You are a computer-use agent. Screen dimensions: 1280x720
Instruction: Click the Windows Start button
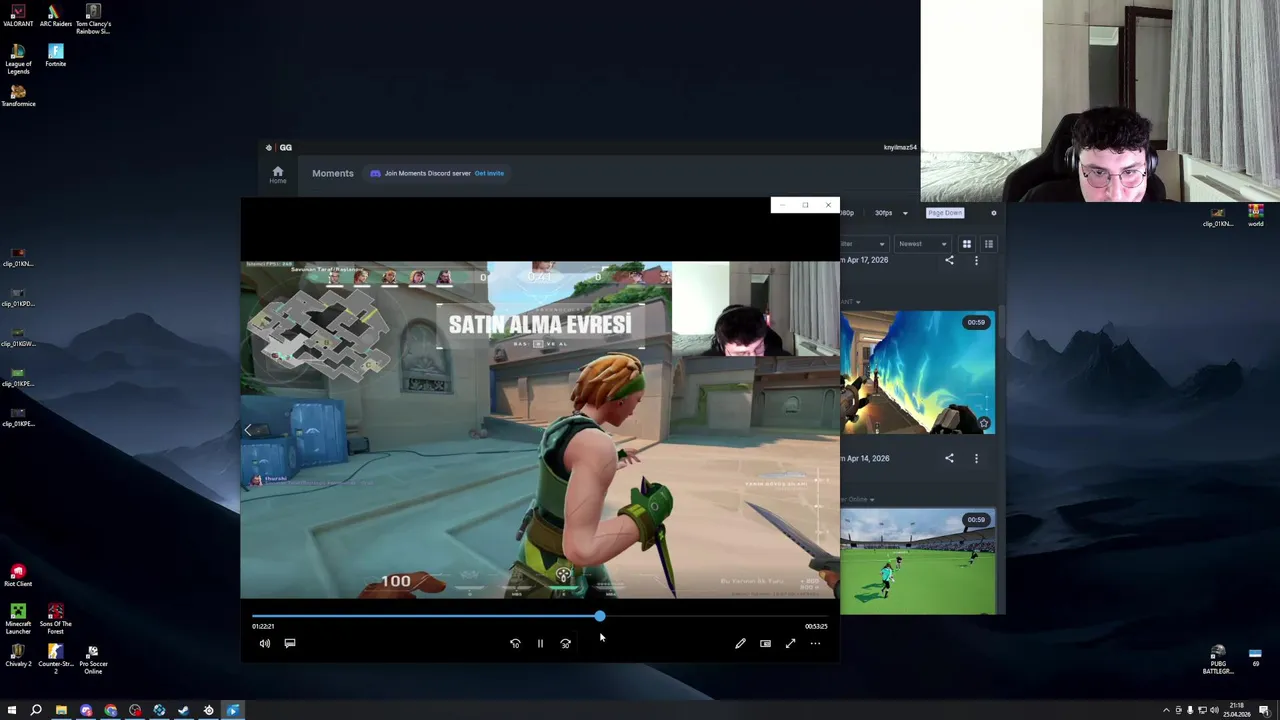coord(12,710)
